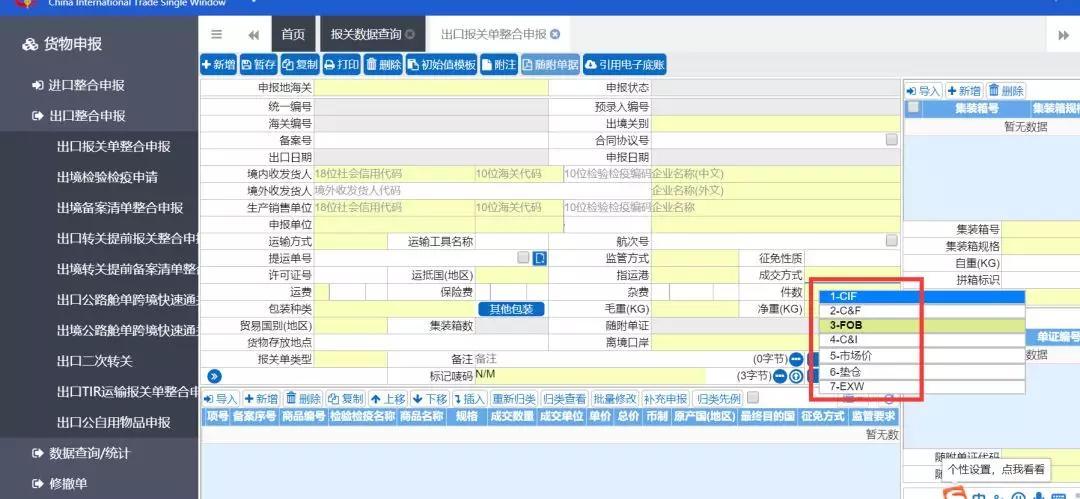Tick the select-all checkbox in 集装箱号 header
This screenshot has height=499, width=1080.
(913, 107)
